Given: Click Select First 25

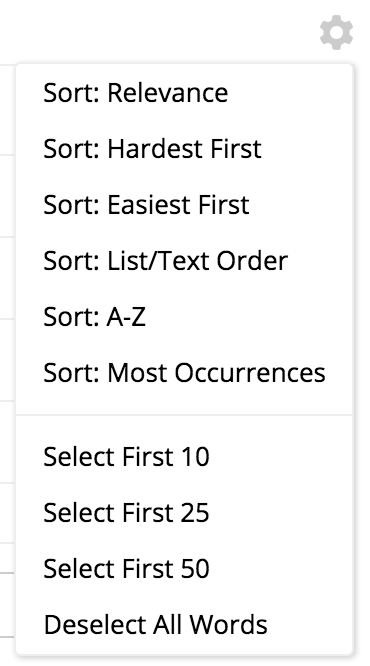Looking at the screenshot, I should pyautogui.click(x=184, y=513).
